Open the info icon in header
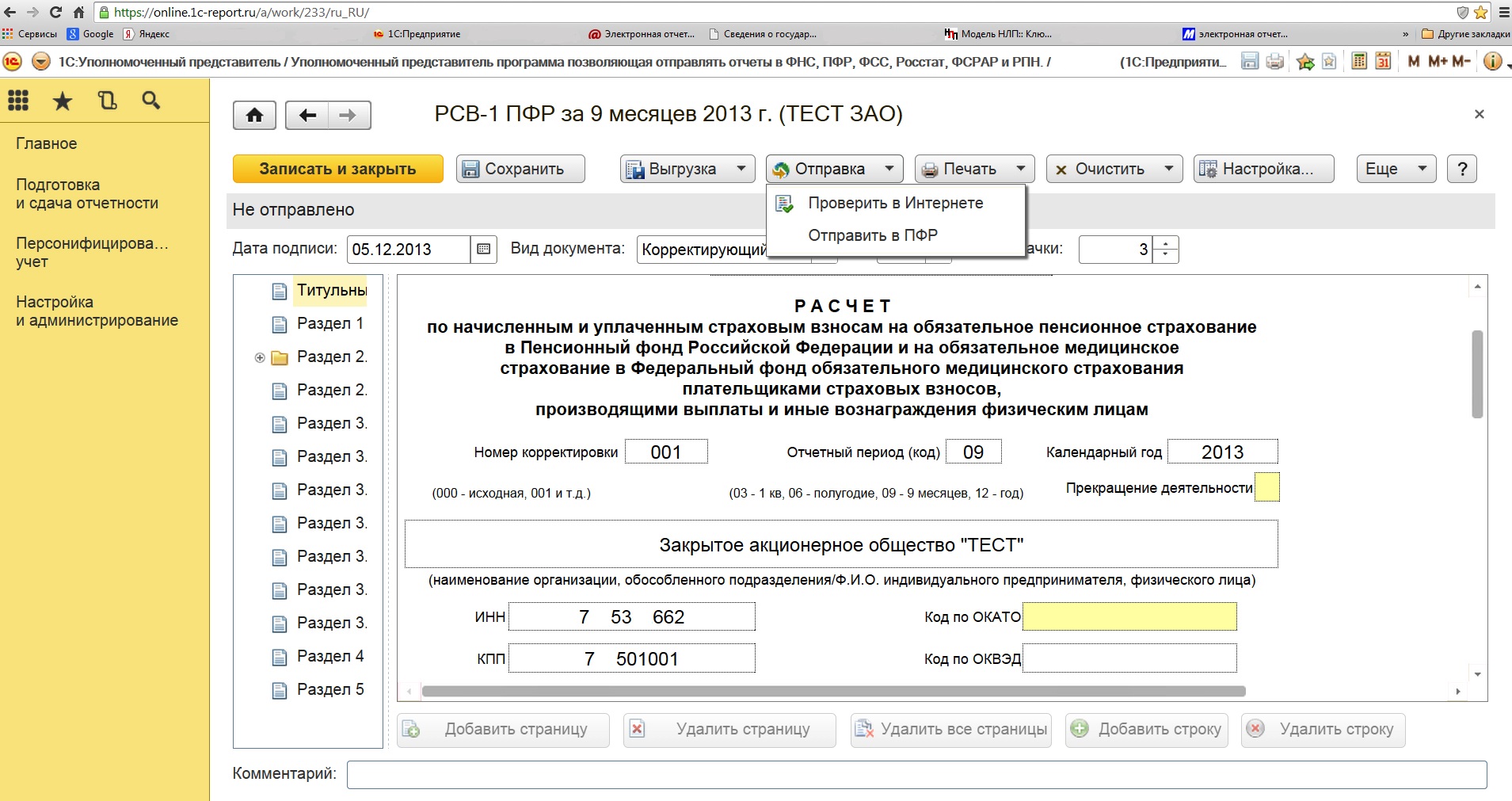1512x801 pixels. coord(1491,61)
